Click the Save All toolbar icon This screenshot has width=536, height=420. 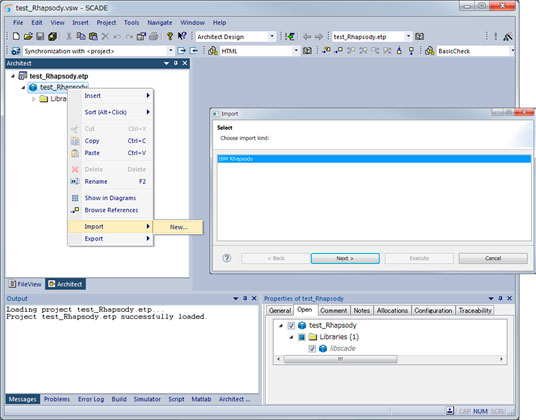pyautogui.click(x=52, y=36)
